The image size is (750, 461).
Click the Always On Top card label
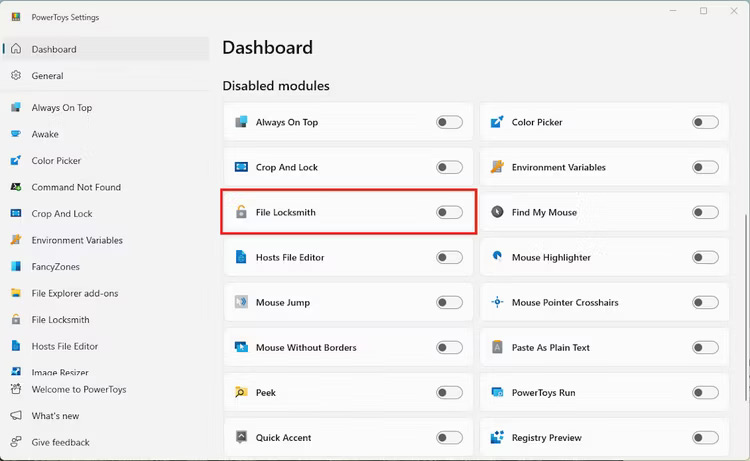(x=287, y=122)
